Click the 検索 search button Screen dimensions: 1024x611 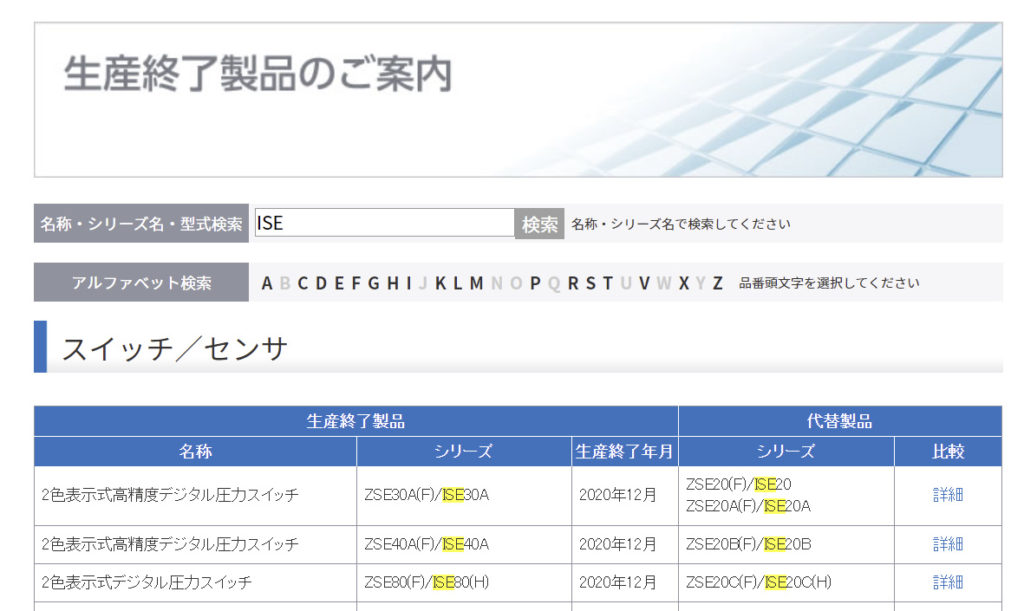540,224
